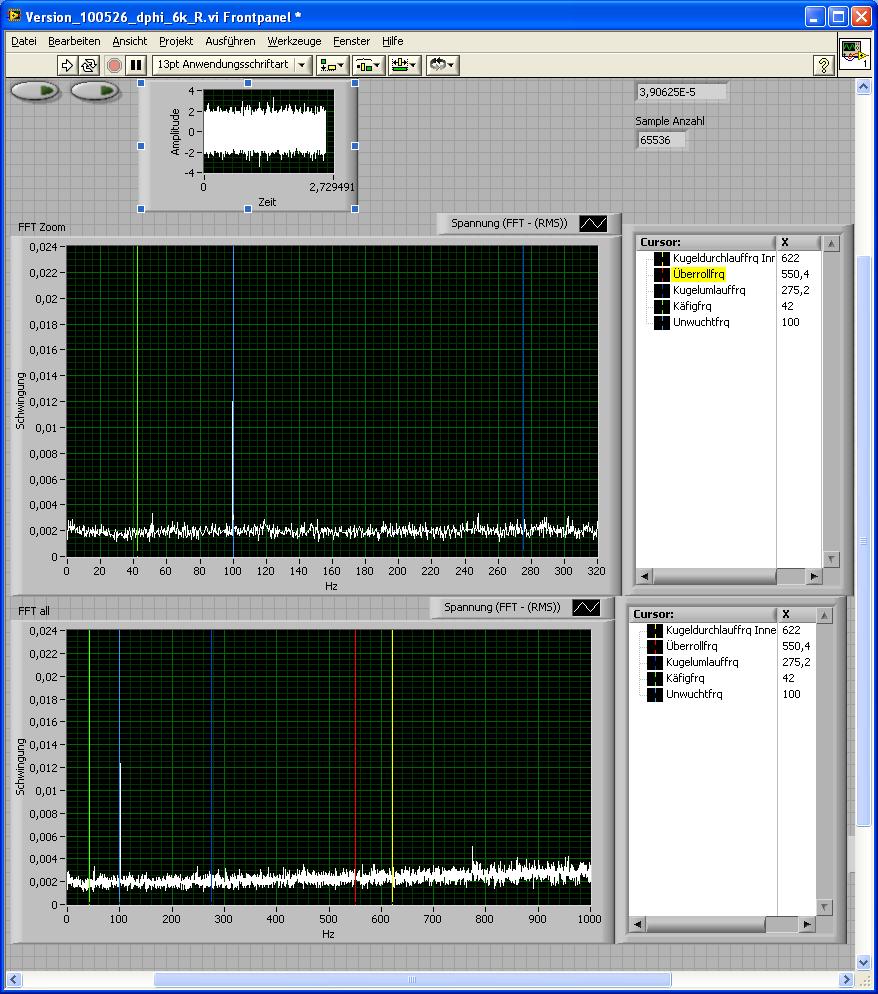
Task: Select the highlighted Überrollfrq cursor row
Action: click(x=698, y=274)
